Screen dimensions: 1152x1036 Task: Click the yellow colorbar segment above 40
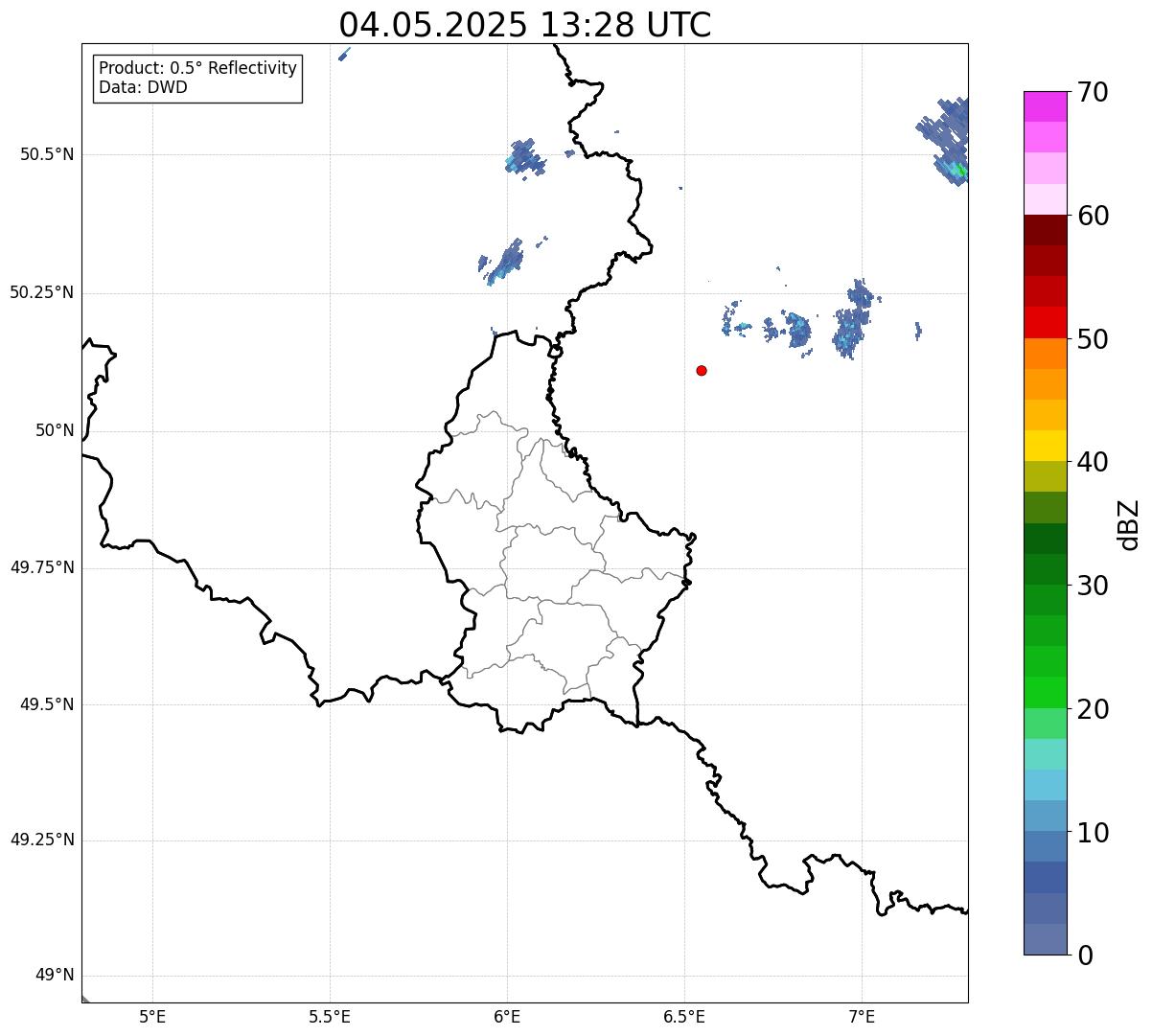1045,446
